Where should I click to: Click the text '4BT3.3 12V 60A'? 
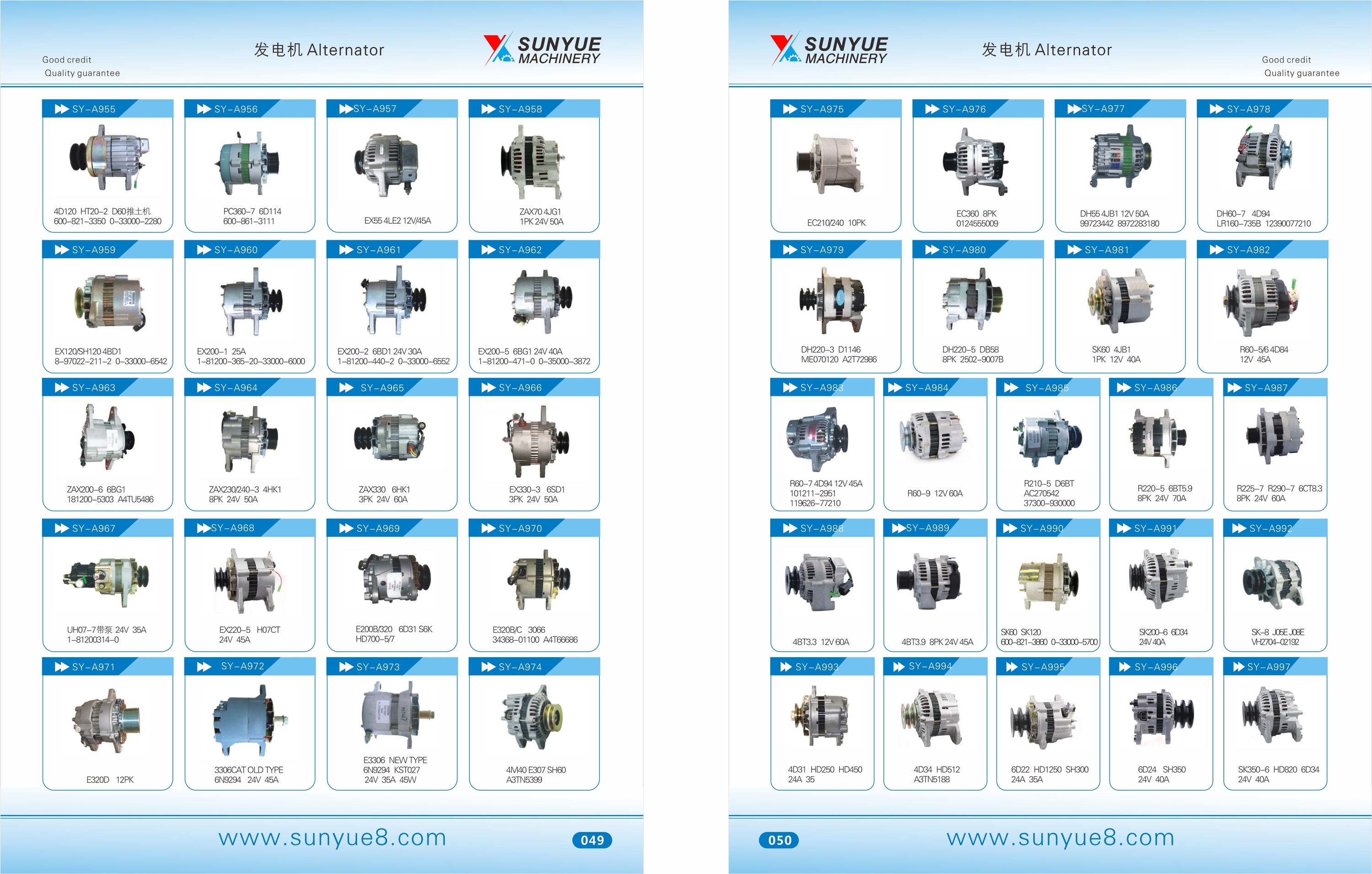pos(820,642)
